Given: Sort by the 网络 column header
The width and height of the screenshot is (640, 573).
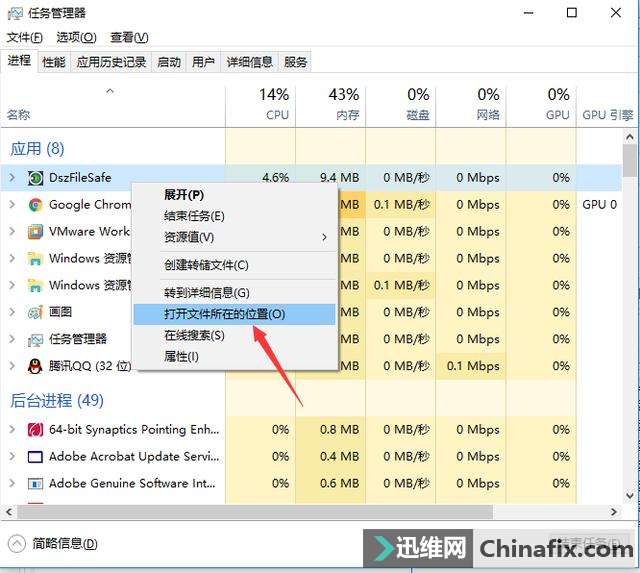Looking at the screenshot, I should point(471,104).
